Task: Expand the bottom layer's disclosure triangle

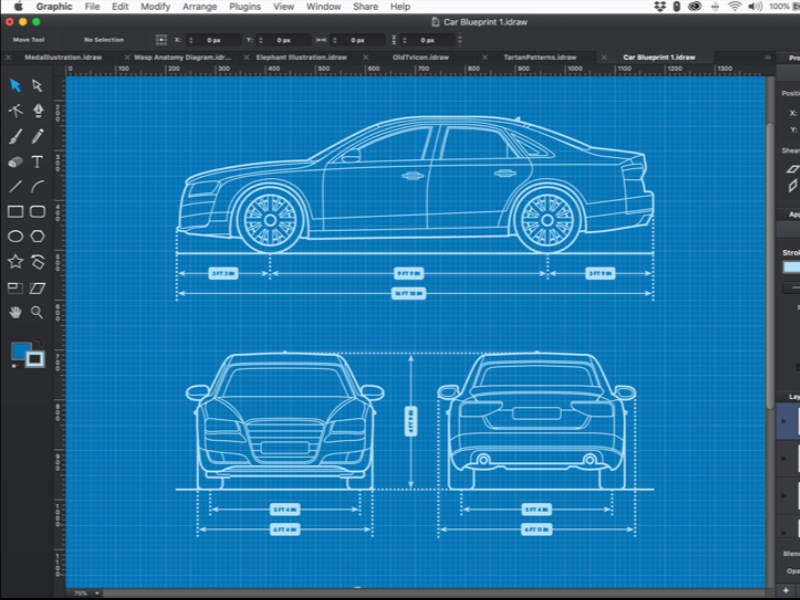Action: tap(784, 532)
